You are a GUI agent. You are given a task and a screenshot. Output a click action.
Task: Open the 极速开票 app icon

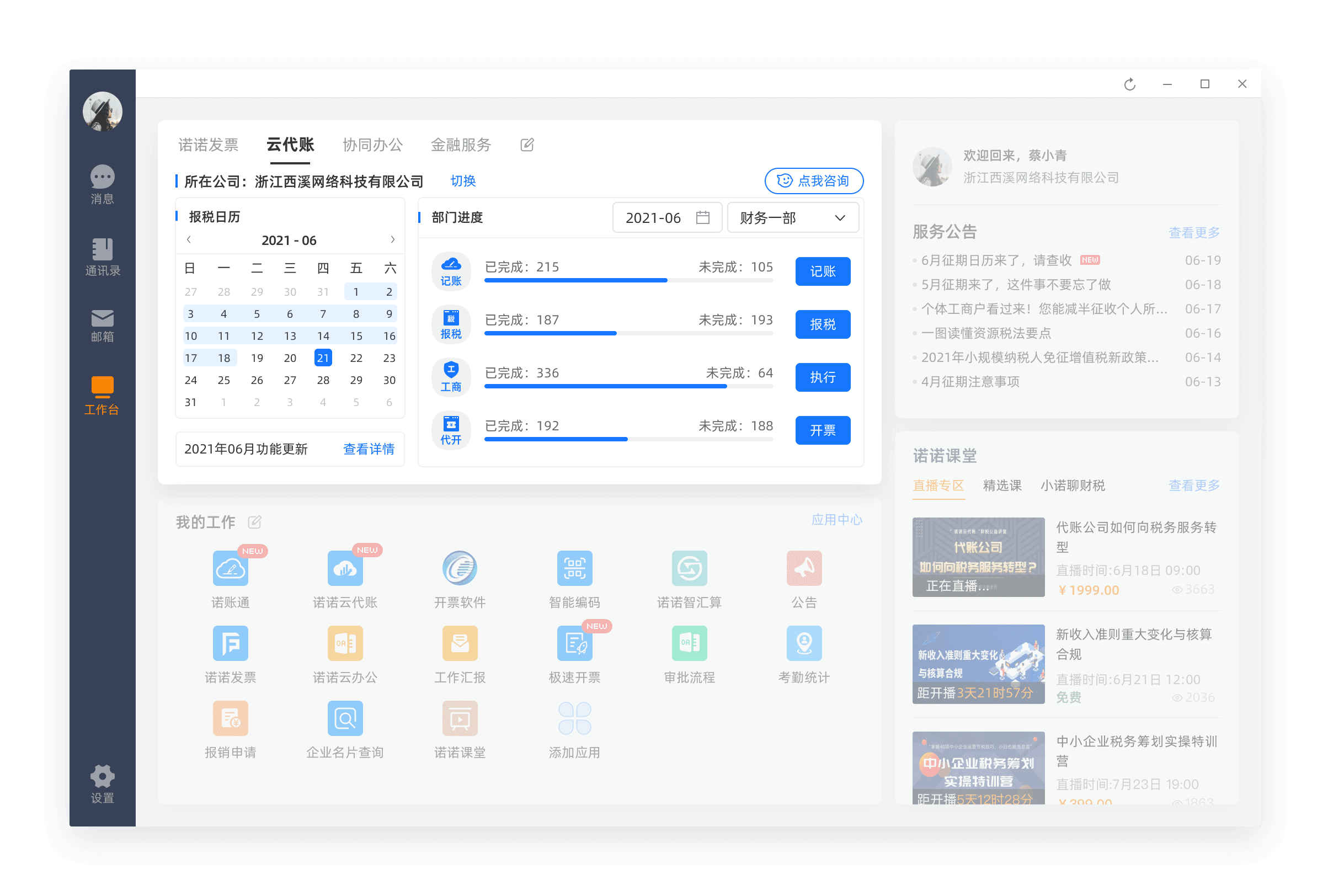click(574, 643)
